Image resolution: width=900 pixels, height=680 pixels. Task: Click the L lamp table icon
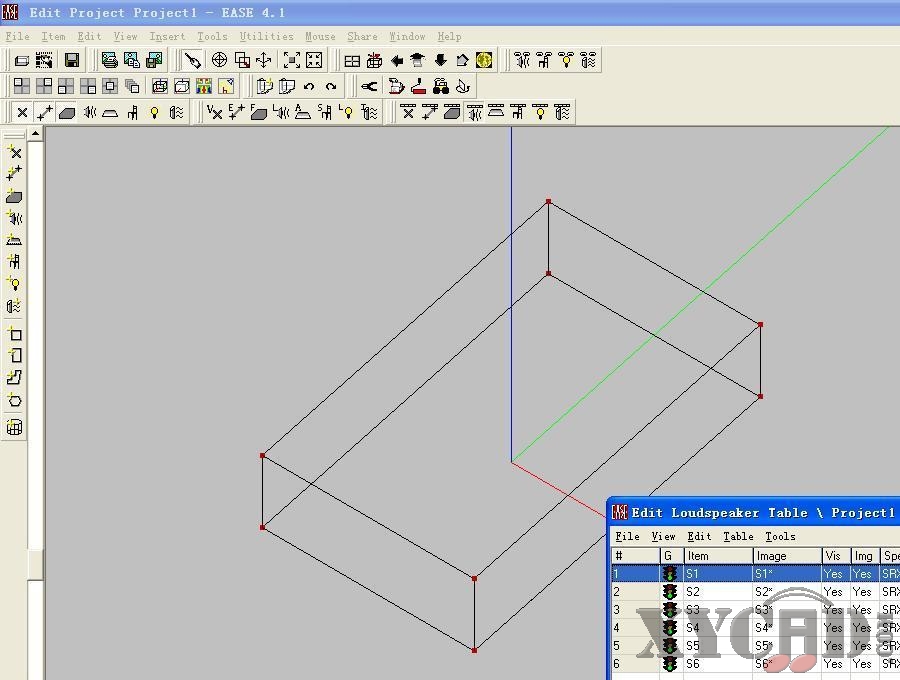[x=346, y=112]
